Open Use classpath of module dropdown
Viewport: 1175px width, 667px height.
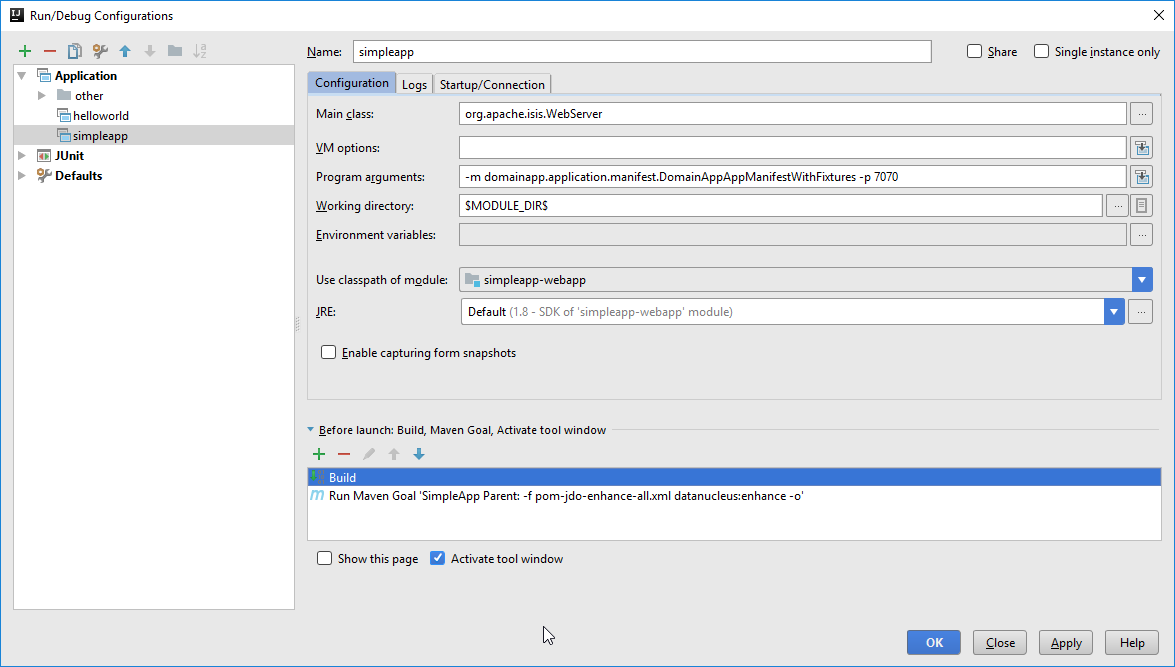1142,280
